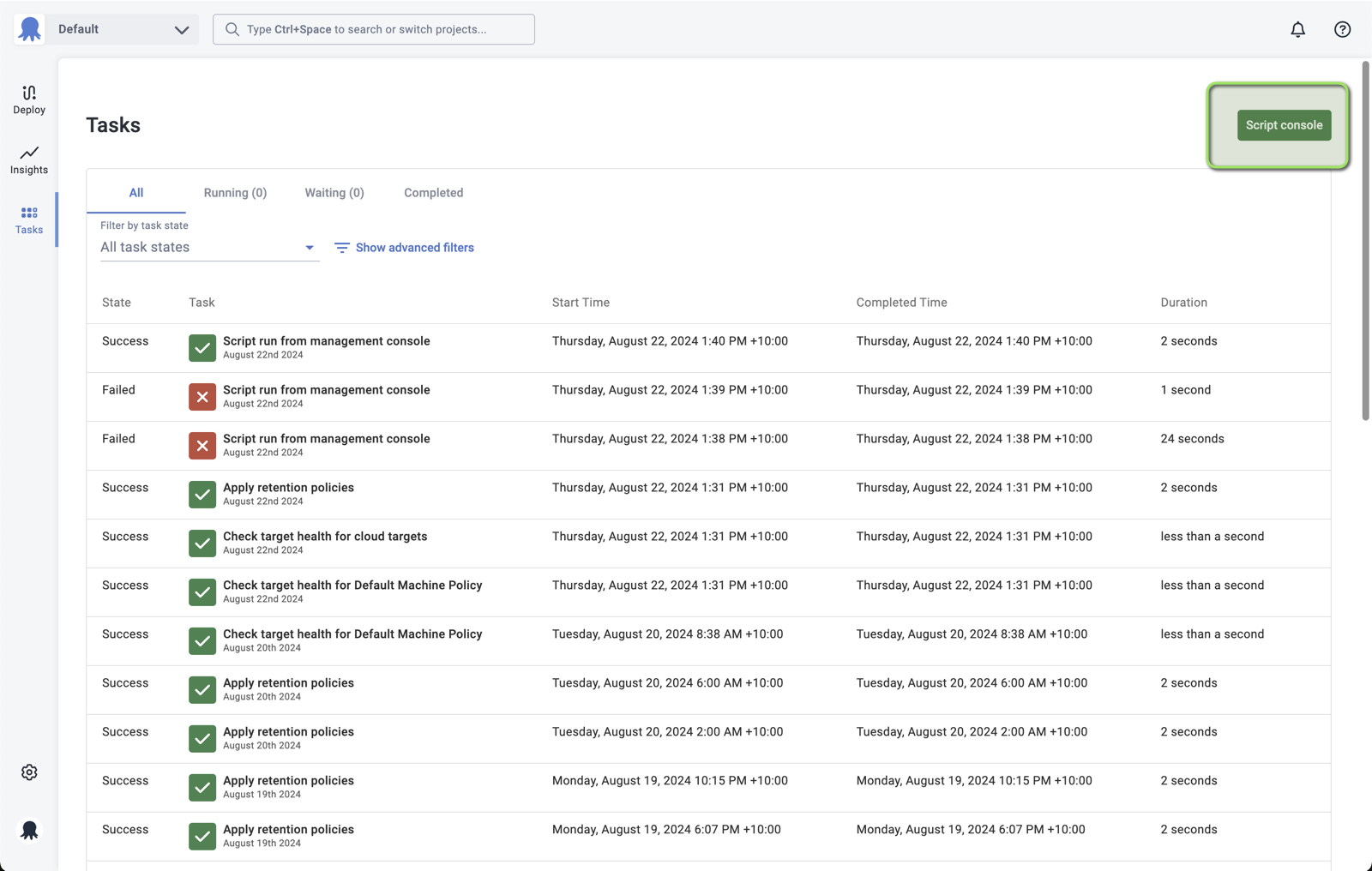Switch to the Completed tab
This screenshot has height=871, width=1372.
click(x=434, y=193)
